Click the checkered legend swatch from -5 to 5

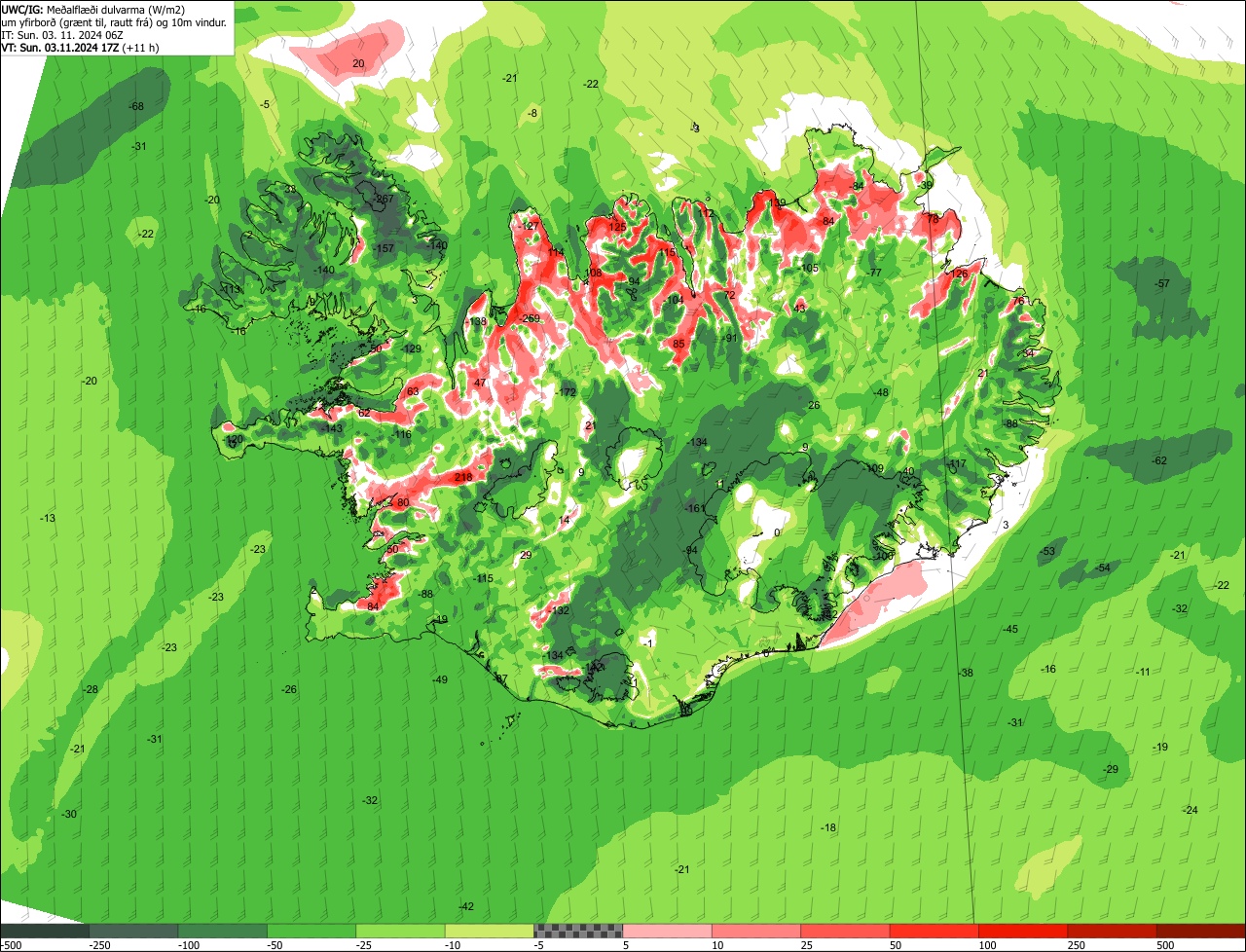coord(578,931)
